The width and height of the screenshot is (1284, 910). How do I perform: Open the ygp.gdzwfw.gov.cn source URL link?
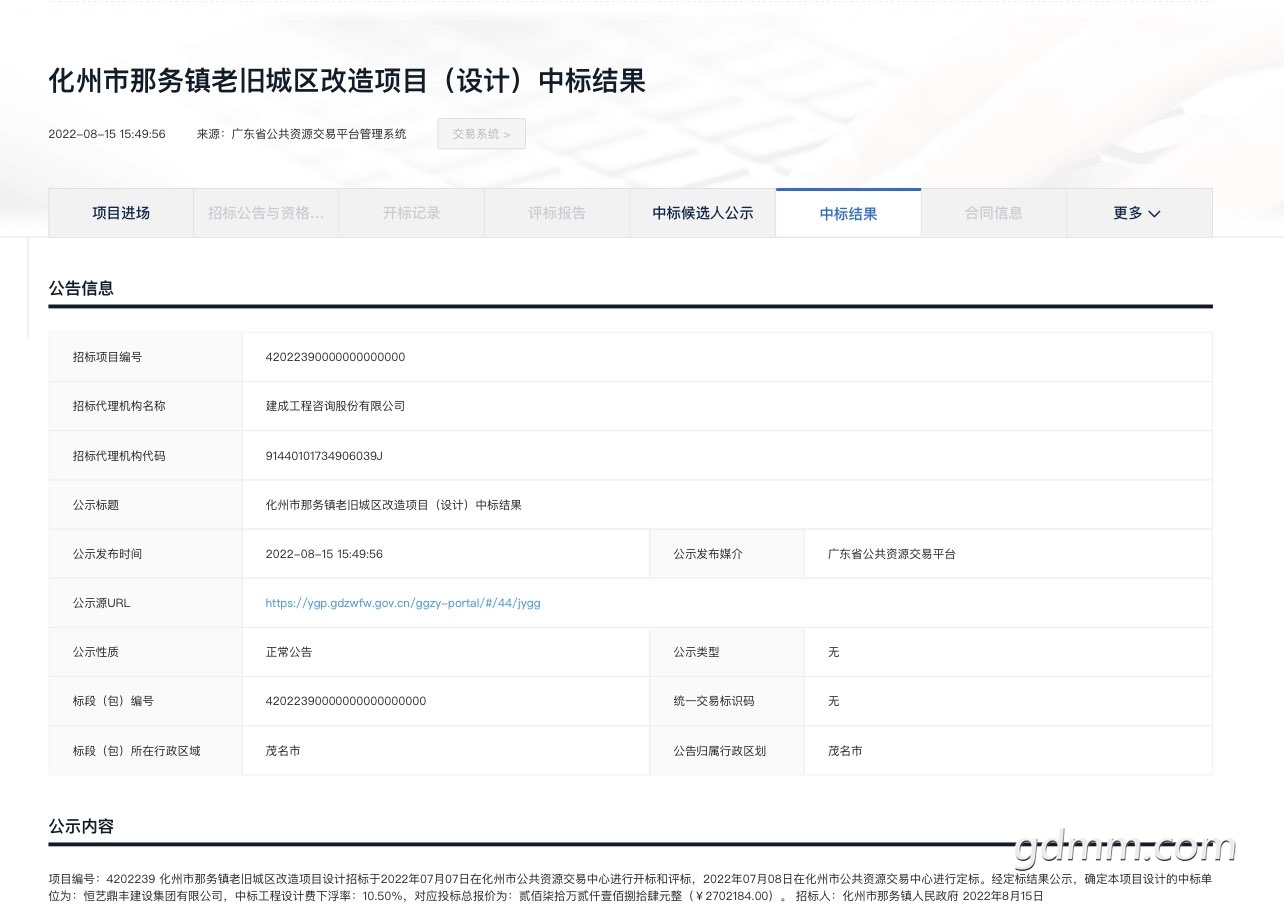pyautogui.click(x=403, y=603)
